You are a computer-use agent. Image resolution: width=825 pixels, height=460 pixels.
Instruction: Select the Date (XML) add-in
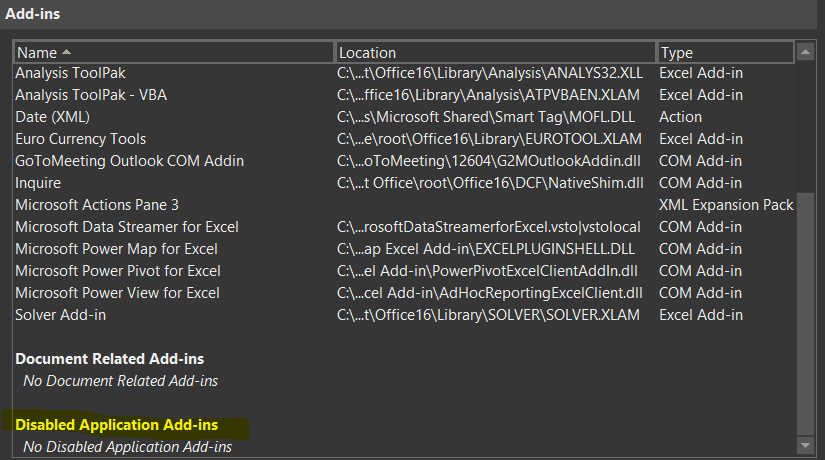tap(404, 117)
